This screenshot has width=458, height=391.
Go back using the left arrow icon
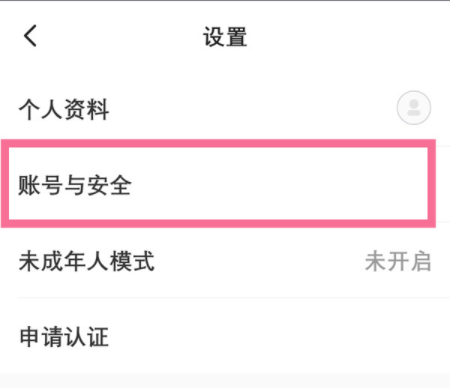click(x=30, y=36)
